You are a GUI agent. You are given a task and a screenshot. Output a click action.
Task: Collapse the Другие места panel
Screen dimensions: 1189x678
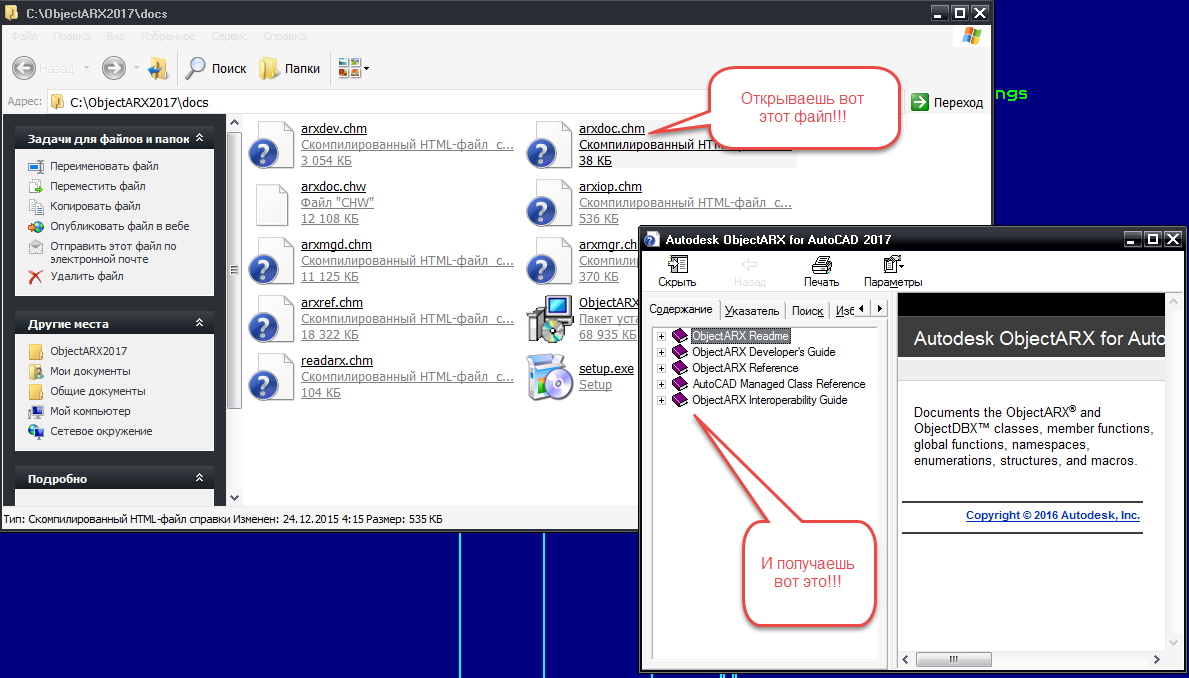[199, 323]
